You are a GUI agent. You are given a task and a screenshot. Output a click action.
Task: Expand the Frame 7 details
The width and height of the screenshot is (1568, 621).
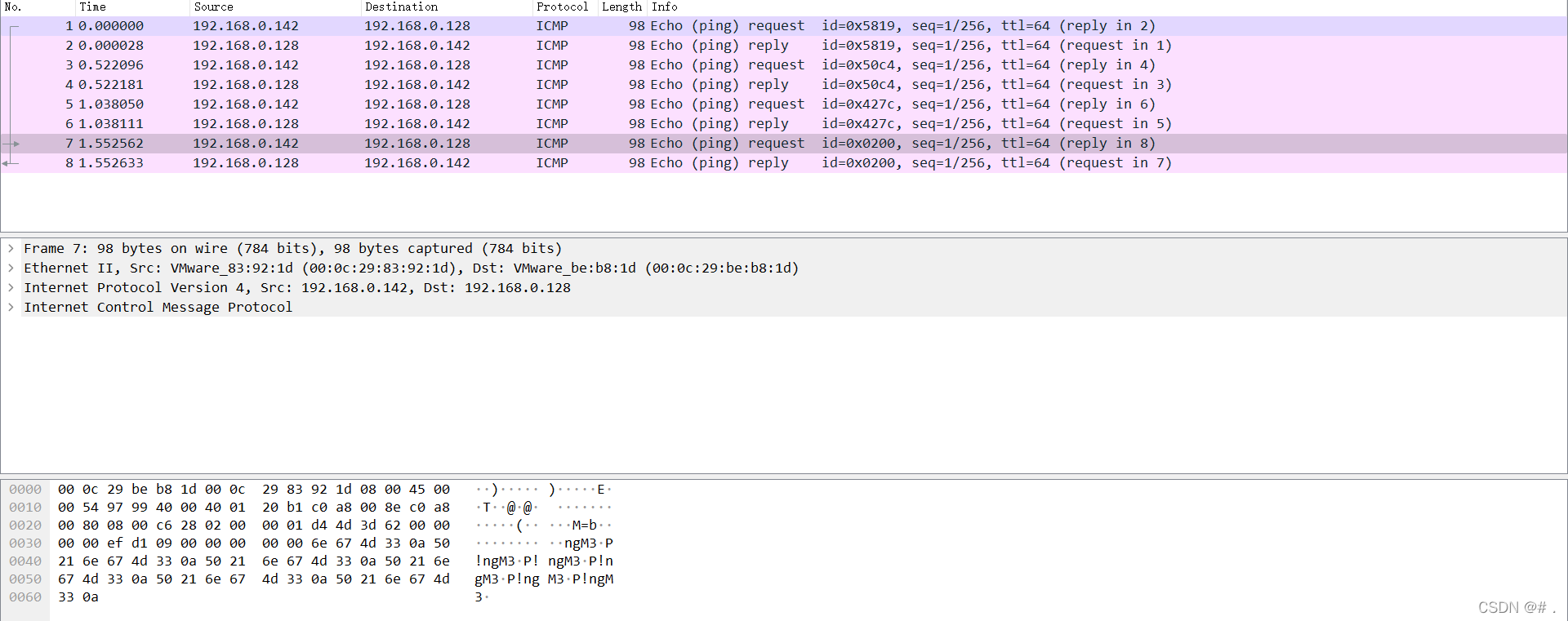[11, 248]
